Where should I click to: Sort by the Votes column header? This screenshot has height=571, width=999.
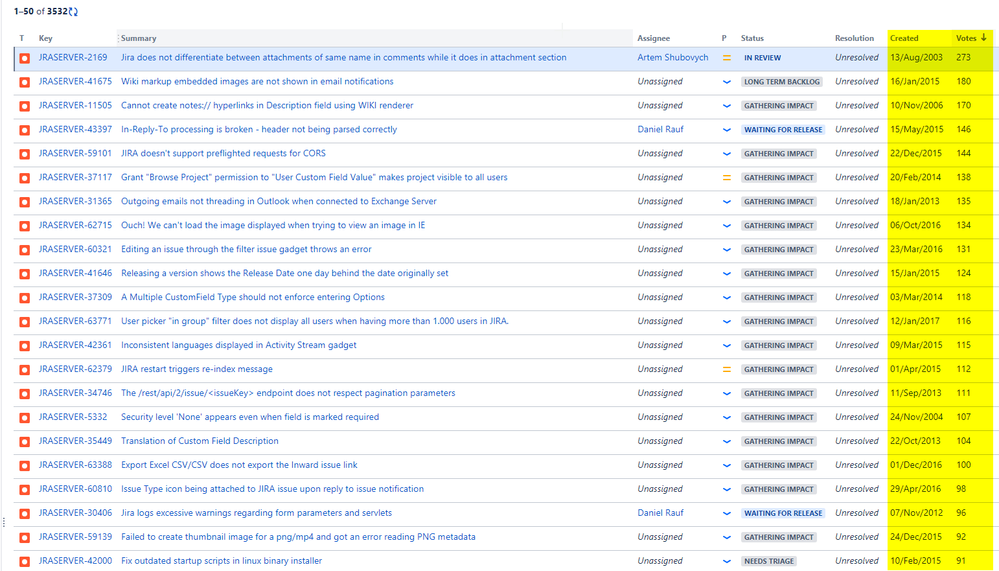(x=966, y=38)
